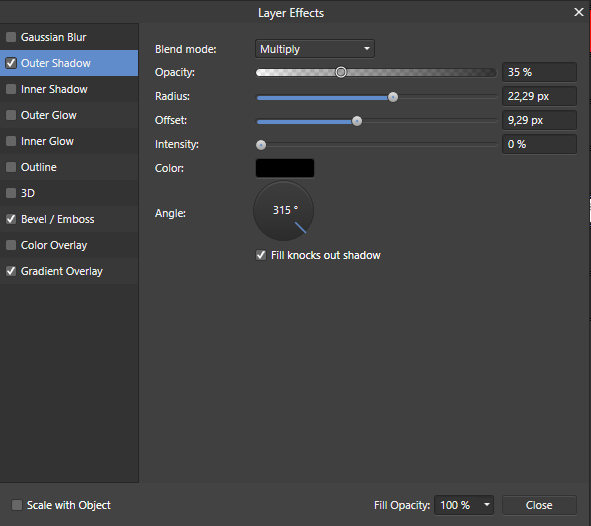
Task: Enable the Inner Shadow checkbox
Action: click(x=11, y=89)
